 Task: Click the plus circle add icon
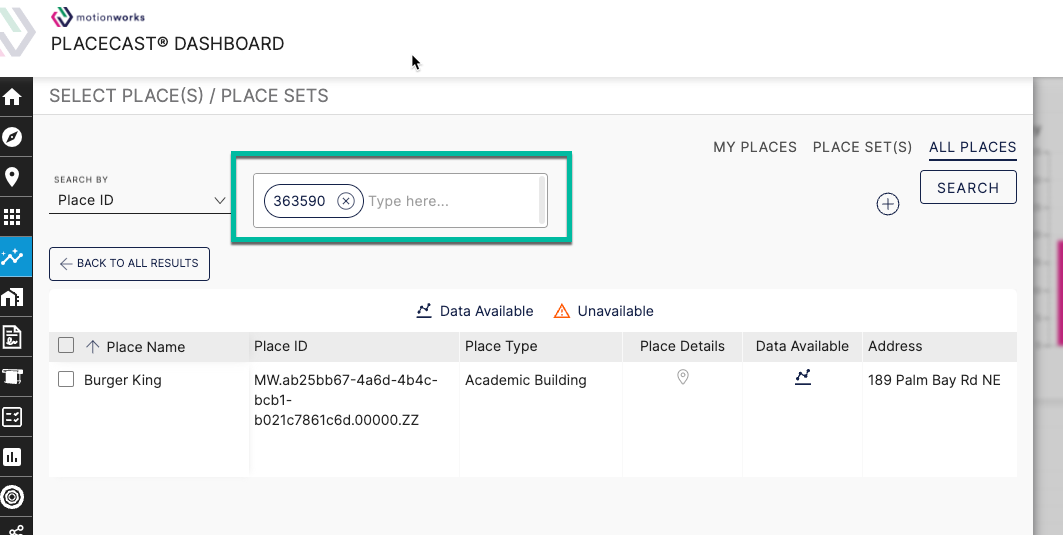[x=887, y=204]
